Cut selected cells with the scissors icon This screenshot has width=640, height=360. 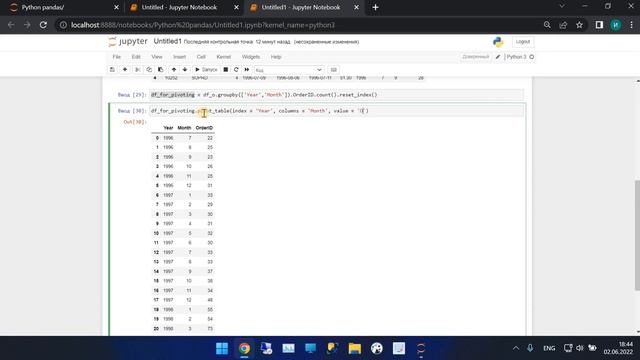click(138, 70)
